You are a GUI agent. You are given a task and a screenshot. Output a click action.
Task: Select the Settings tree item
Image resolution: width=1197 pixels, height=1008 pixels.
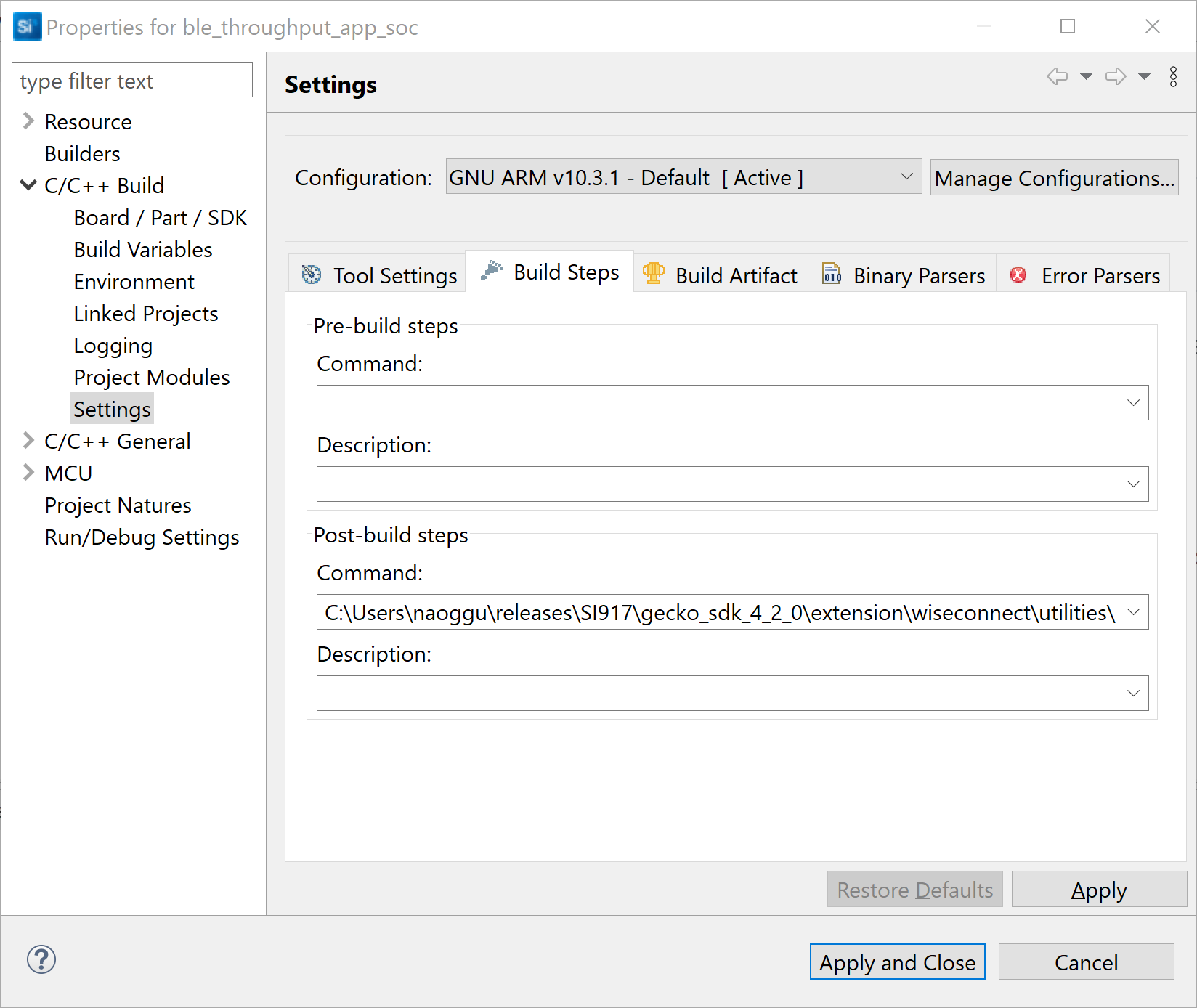(x=112, y=409)
